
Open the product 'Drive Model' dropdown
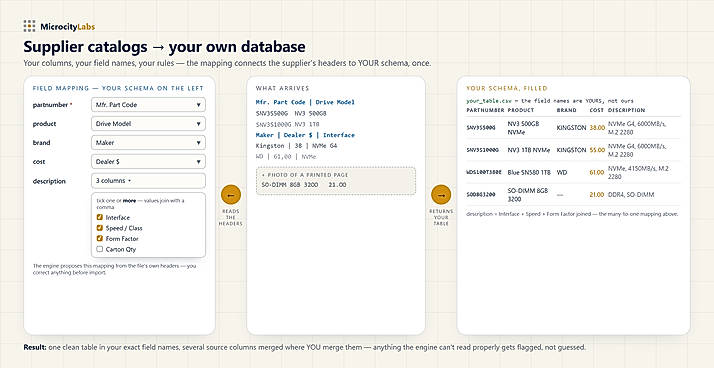click(148, 123)
